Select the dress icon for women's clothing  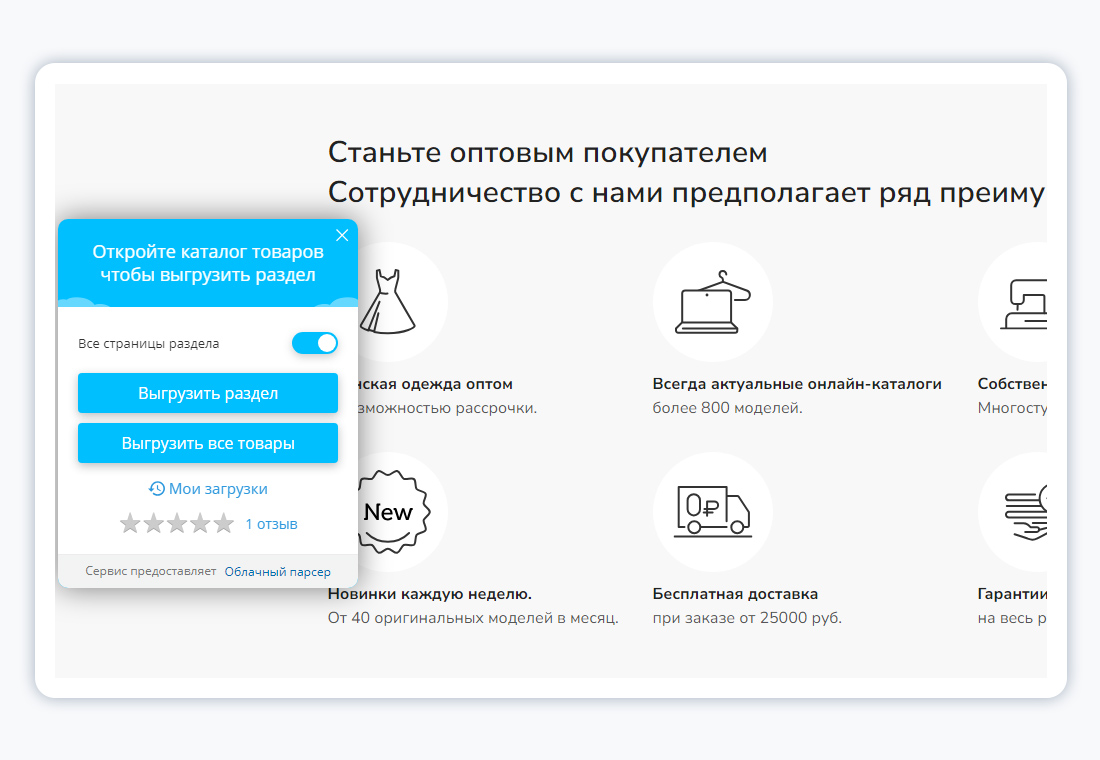[390, 298]
